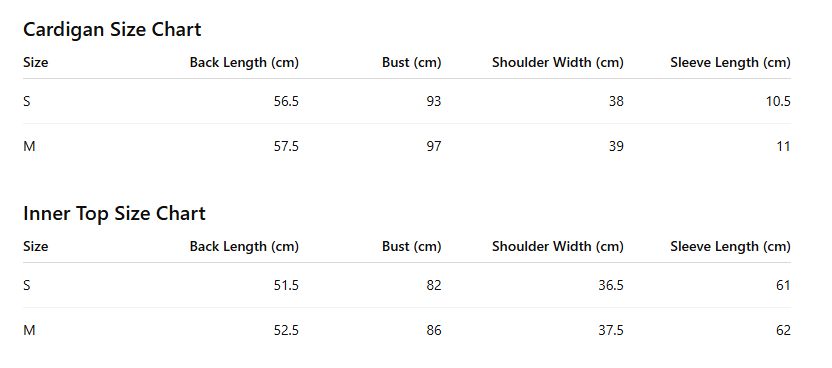The height and width of the screenshot is (368, 832).
Task: Click Cardigan sleeve length value 10.5
Action: [778, 101]
